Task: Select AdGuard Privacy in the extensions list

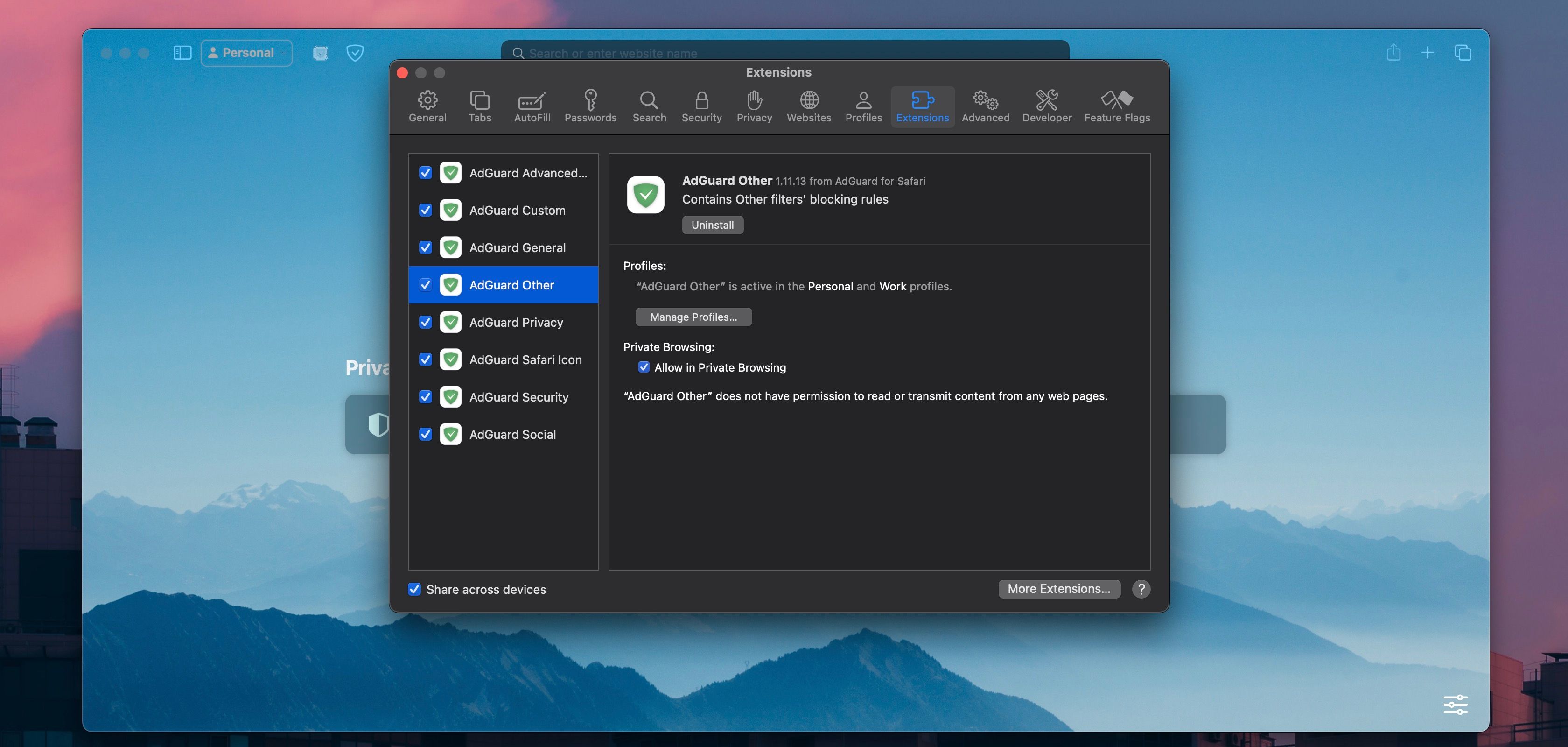Action: pos(516,322)
